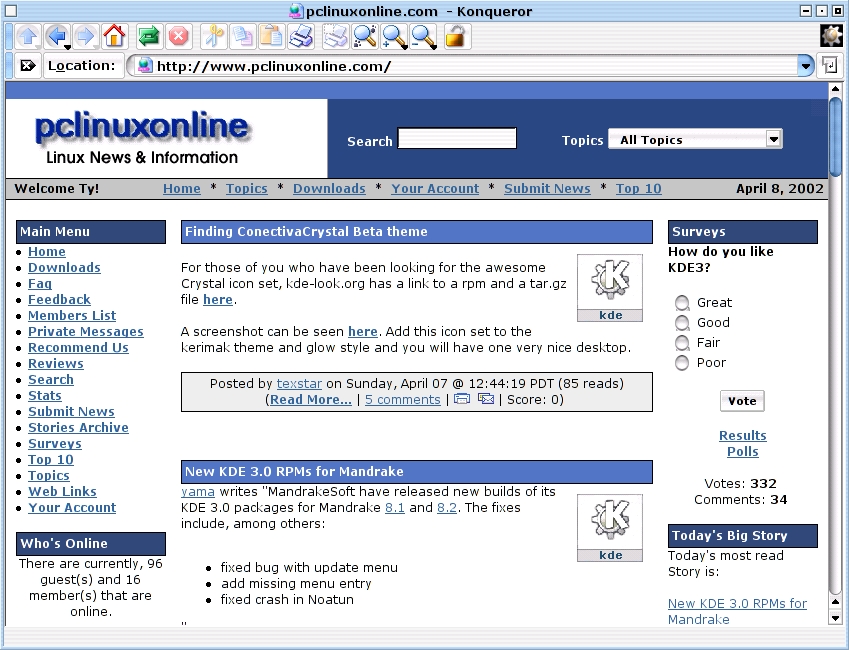Reload the page with green arrows icon
Viewport: 849px width, 650px height.
[149, 37]
